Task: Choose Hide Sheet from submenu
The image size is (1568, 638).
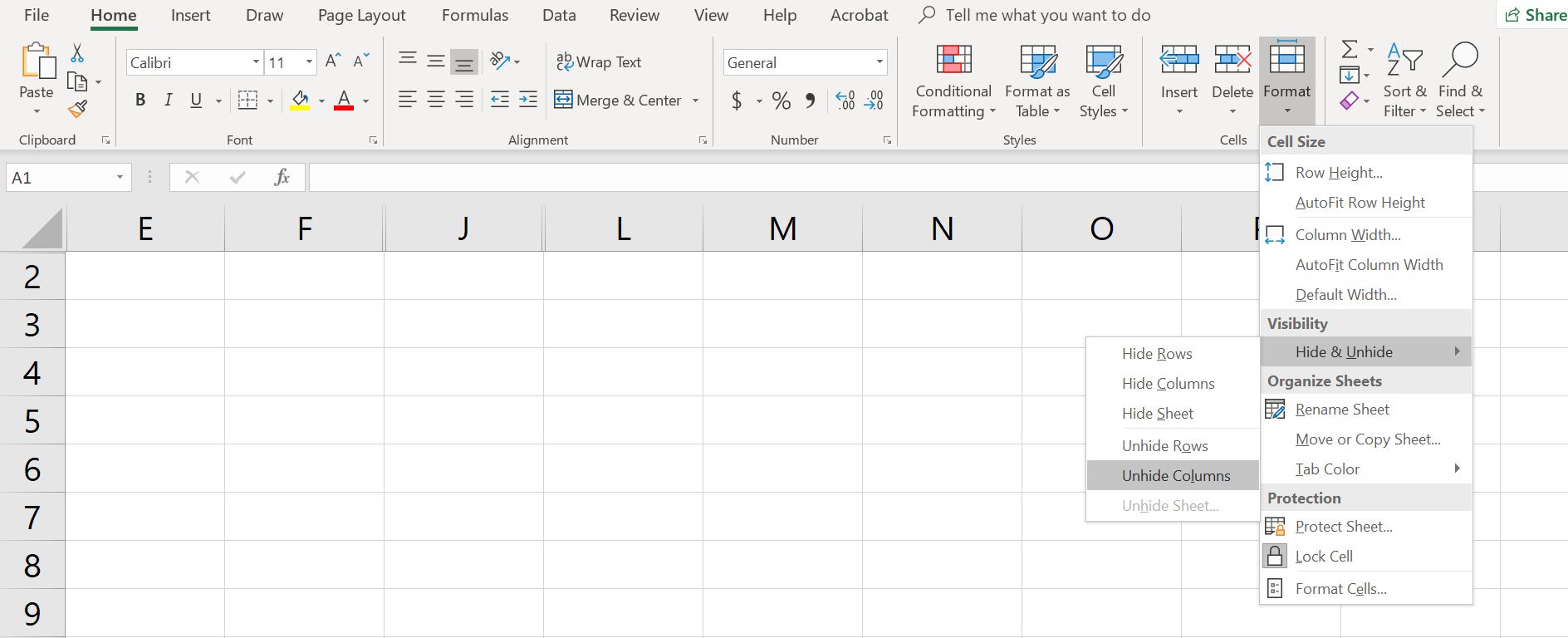Action: pyautogui.click(x=1173, y=414)
